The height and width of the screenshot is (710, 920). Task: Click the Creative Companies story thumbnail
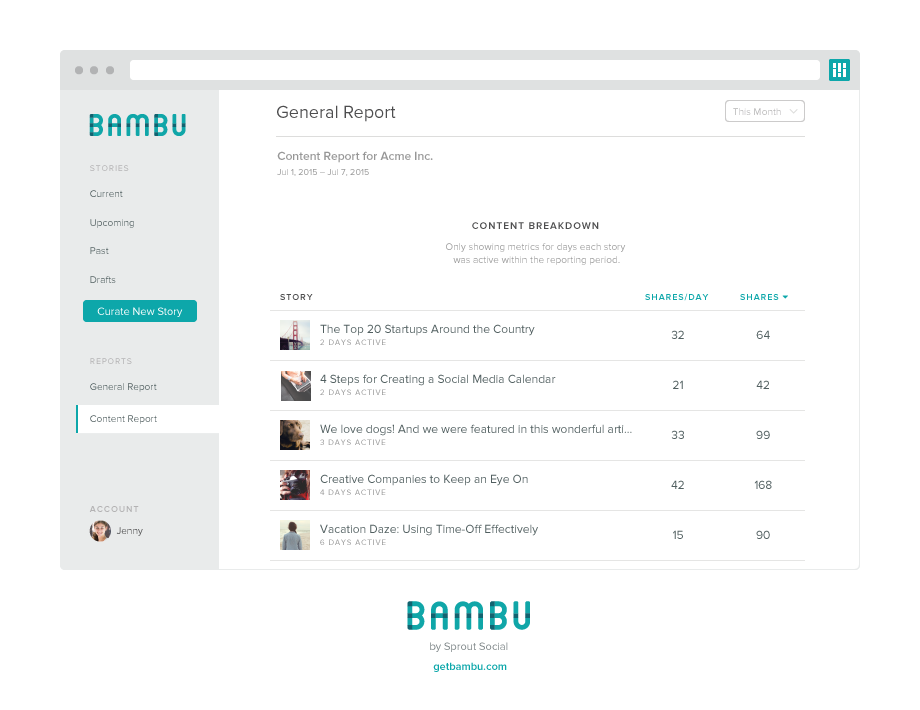pyautogui.click(x=295, y=484)
